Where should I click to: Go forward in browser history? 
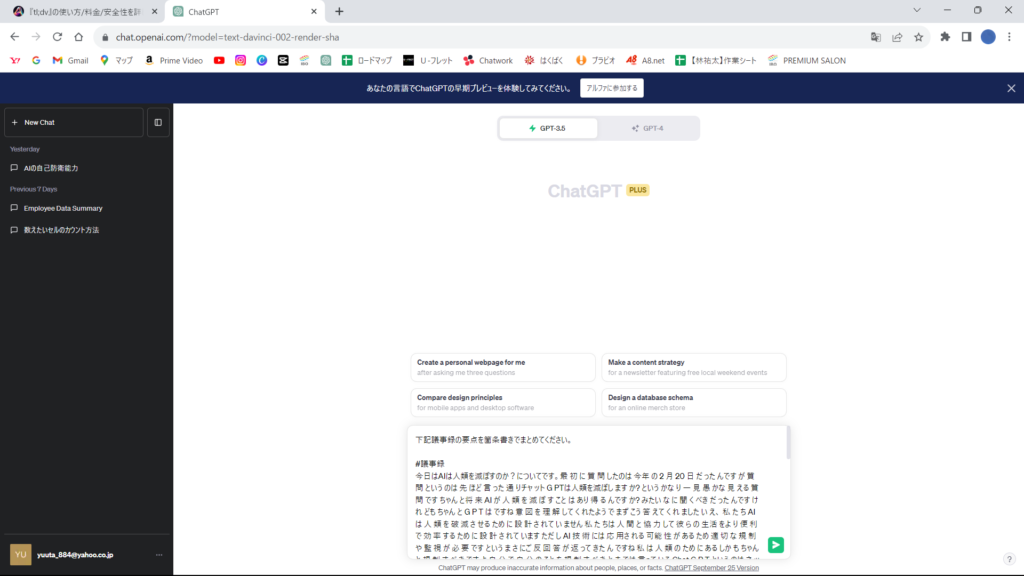point(36,37)
